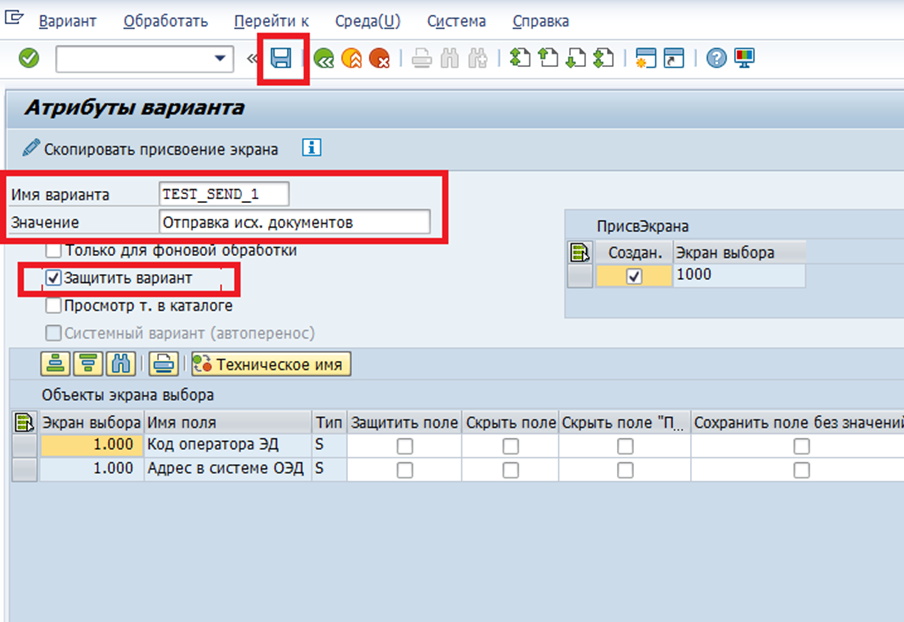Image resolution: width=904 pixels, height=622 pixels.
Task: Uncheck the 'Защитить вариант' checkbox
Action: click(54, 278)
